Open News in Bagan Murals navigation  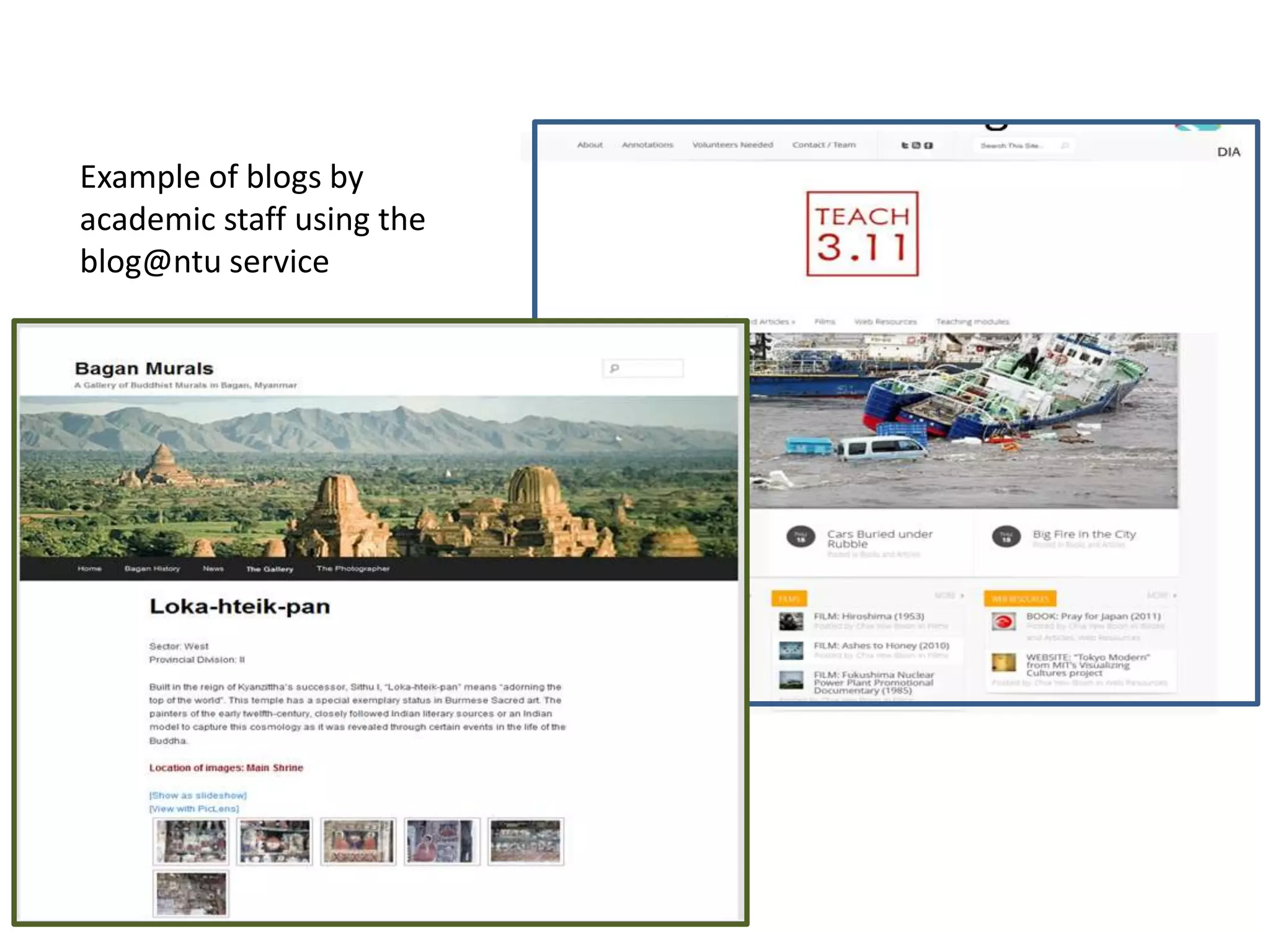pos(213,568)
